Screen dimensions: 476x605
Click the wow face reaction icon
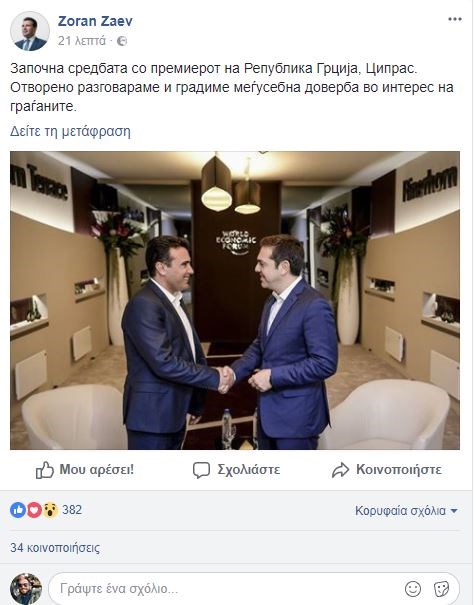coord(50,510)
